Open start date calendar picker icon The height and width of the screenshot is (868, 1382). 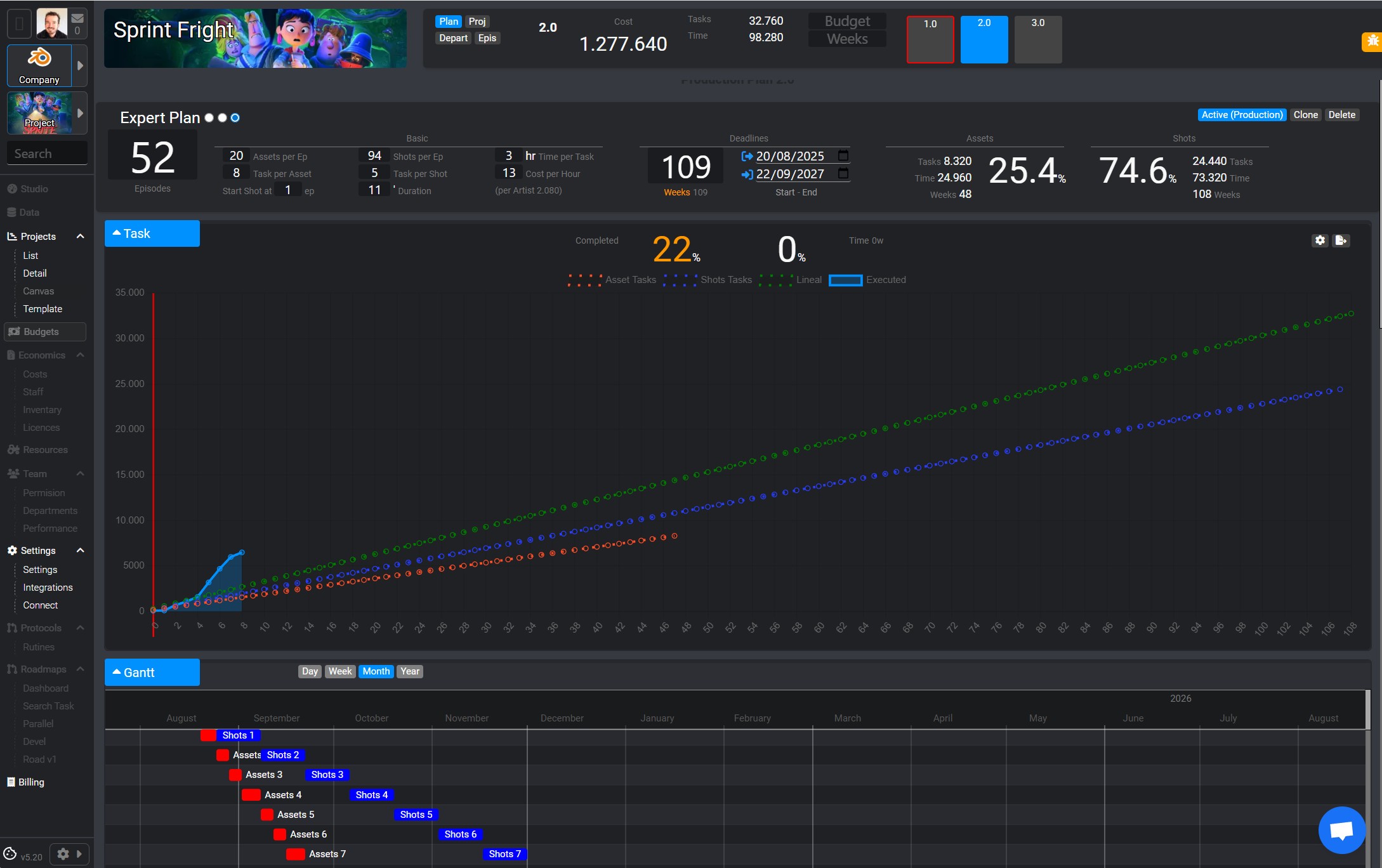pyautogui.click(x=843, y=156)
